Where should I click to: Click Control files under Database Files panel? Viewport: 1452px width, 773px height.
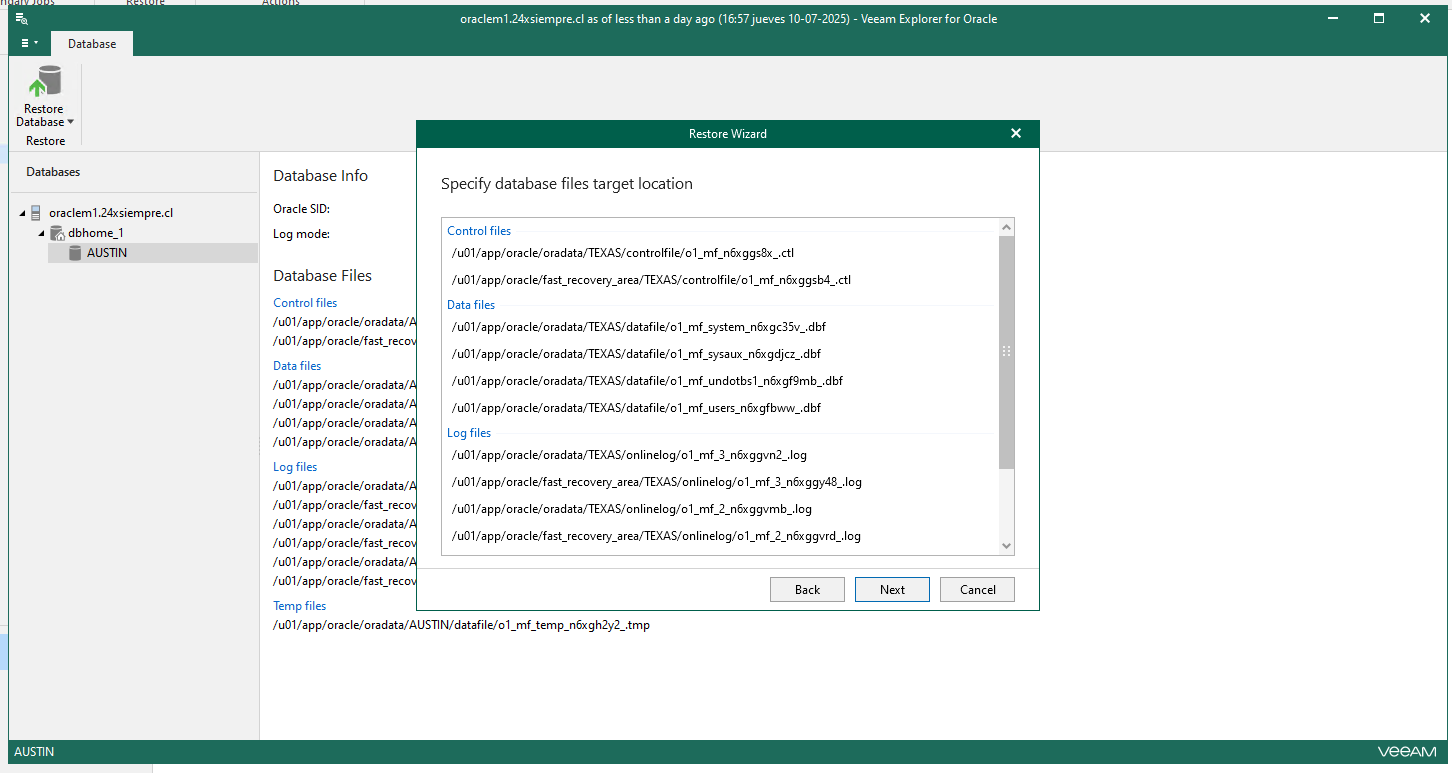coord(305,303)
